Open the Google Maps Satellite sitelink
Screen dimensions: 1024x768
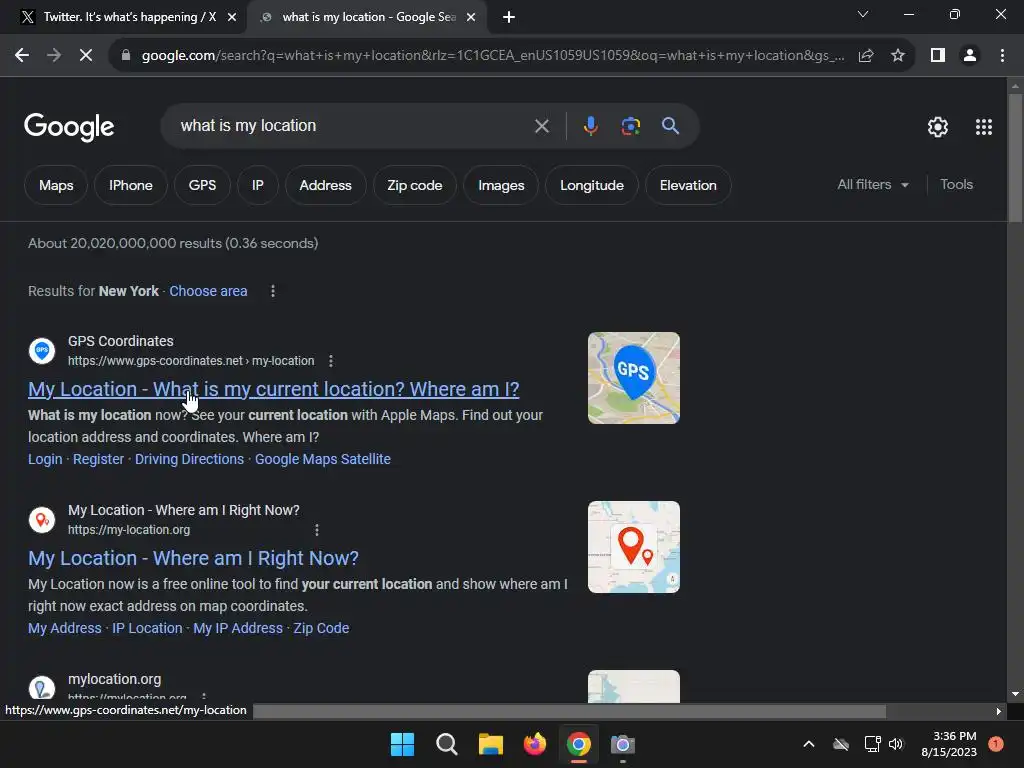pos(323,459)
